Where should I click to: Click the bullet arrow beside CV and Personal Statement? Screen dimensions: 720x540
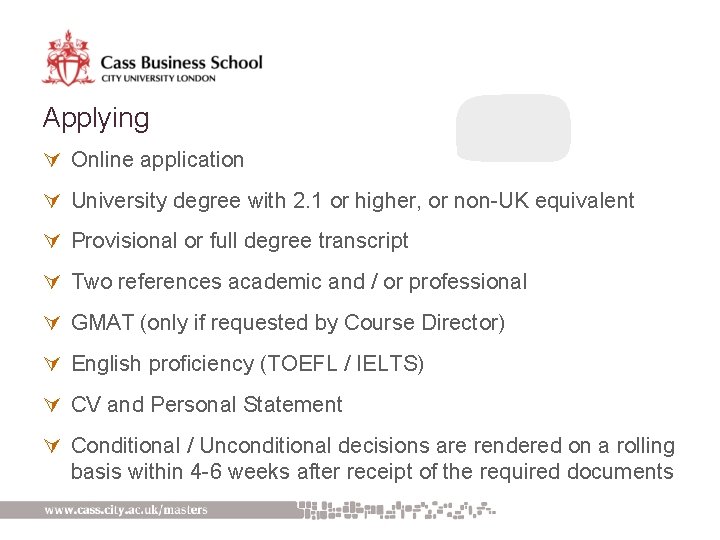pyautogui.click(x=52, y=405)
